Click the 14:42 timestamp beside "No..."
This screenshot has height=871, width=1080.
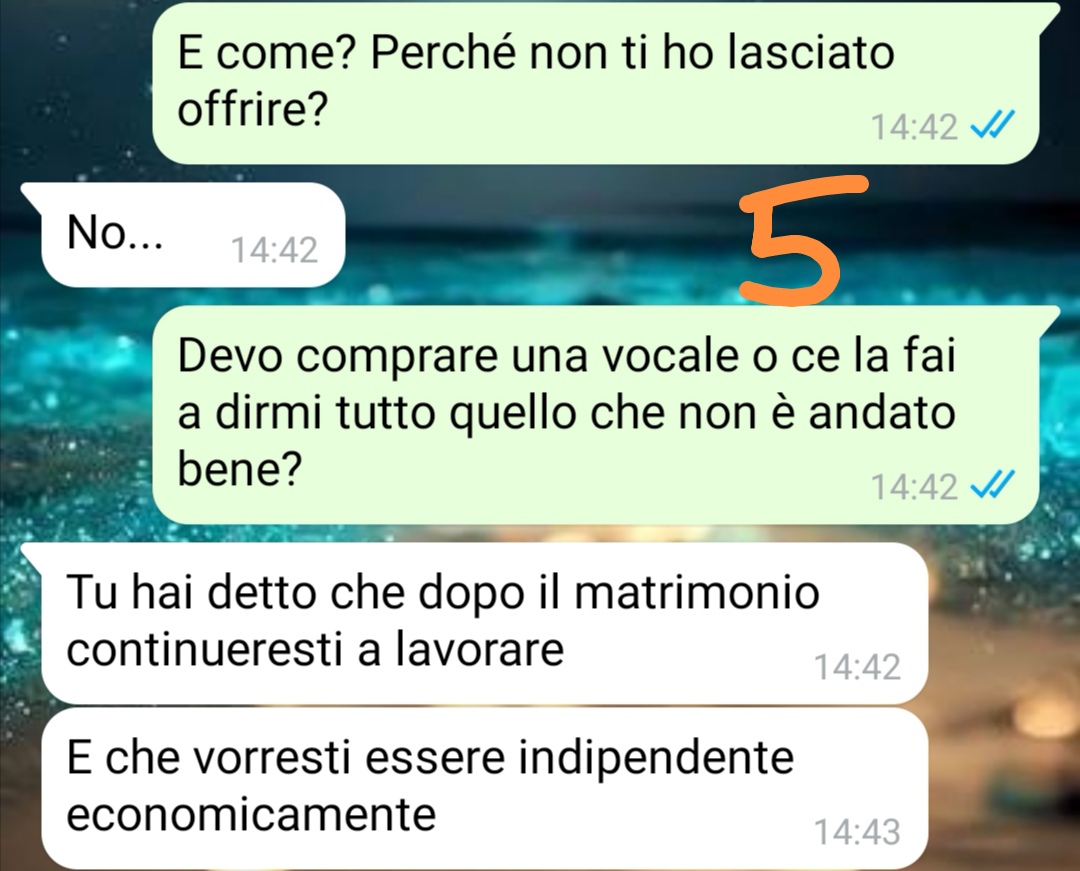tap(274, 250)
